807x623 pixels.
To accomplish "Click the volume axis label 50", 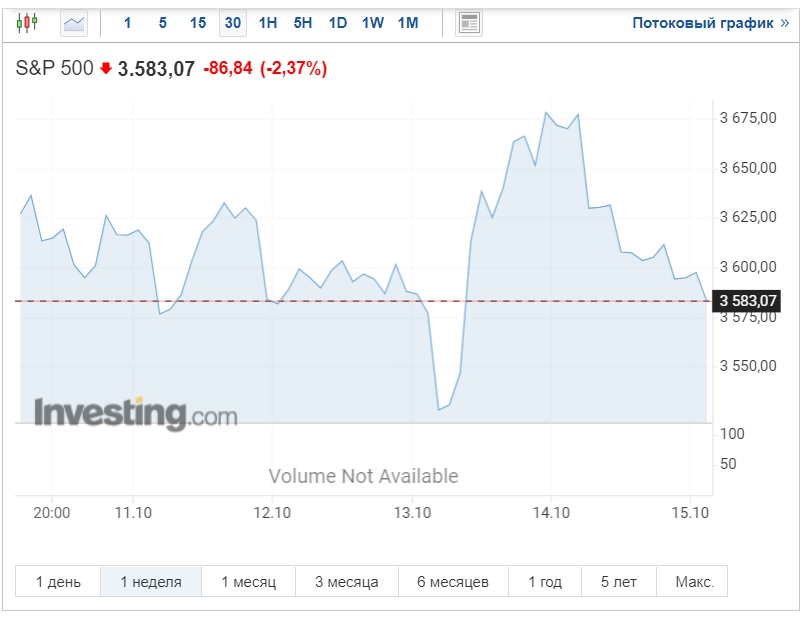I will pos(728,464).
